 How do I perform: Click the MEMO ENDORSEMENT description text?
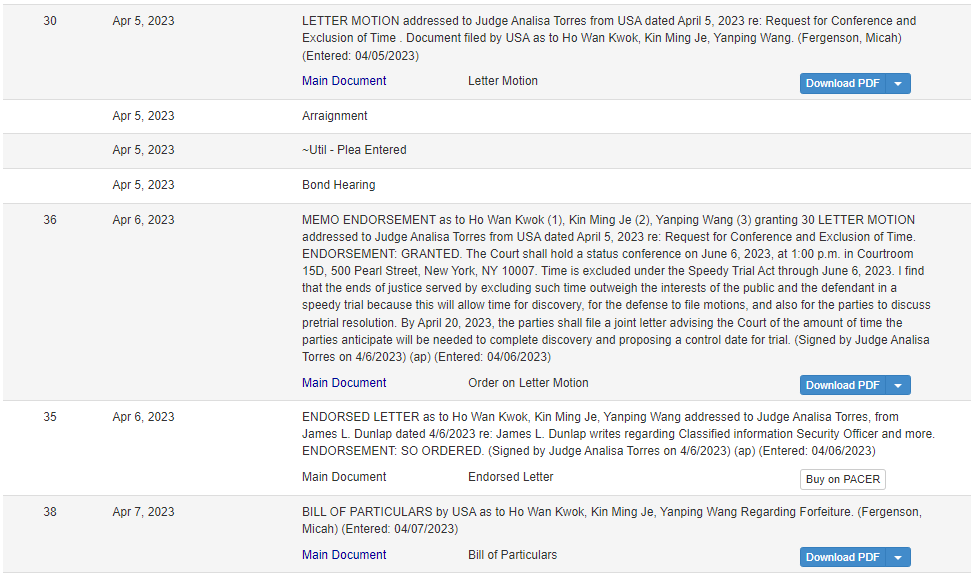[x=618, y=288]
